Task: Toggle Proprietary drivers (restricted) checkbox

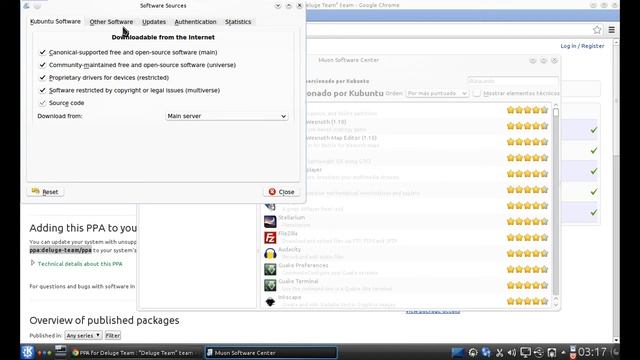Action: [x=42, y=78]
